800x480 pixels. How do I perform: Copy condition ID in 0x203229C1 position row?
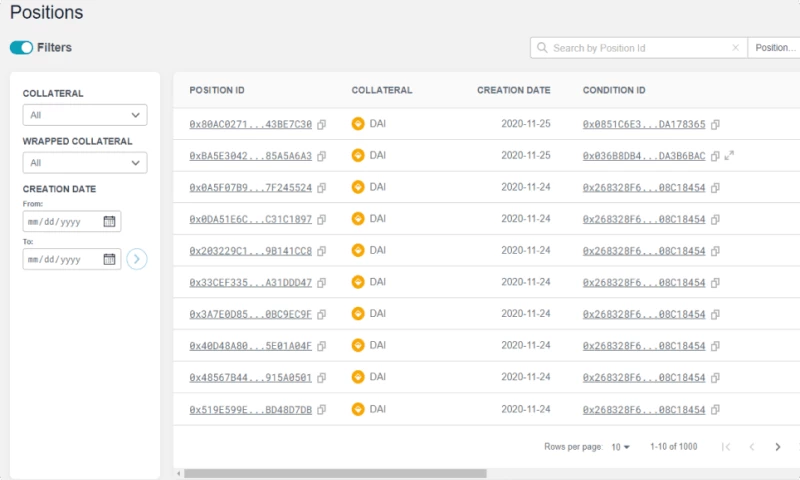(715, 251)
